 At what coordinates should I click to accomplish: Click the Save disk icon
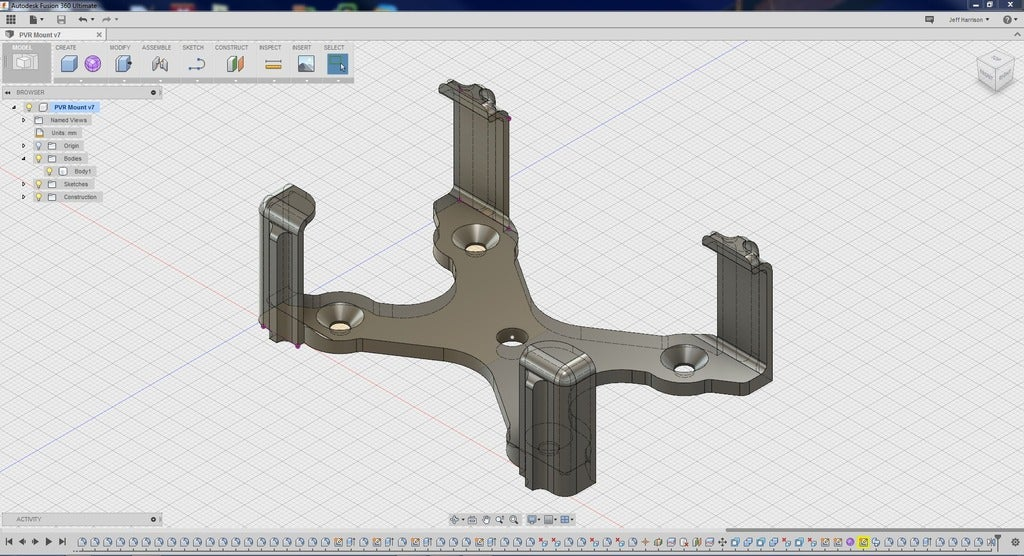click(61, 19)
